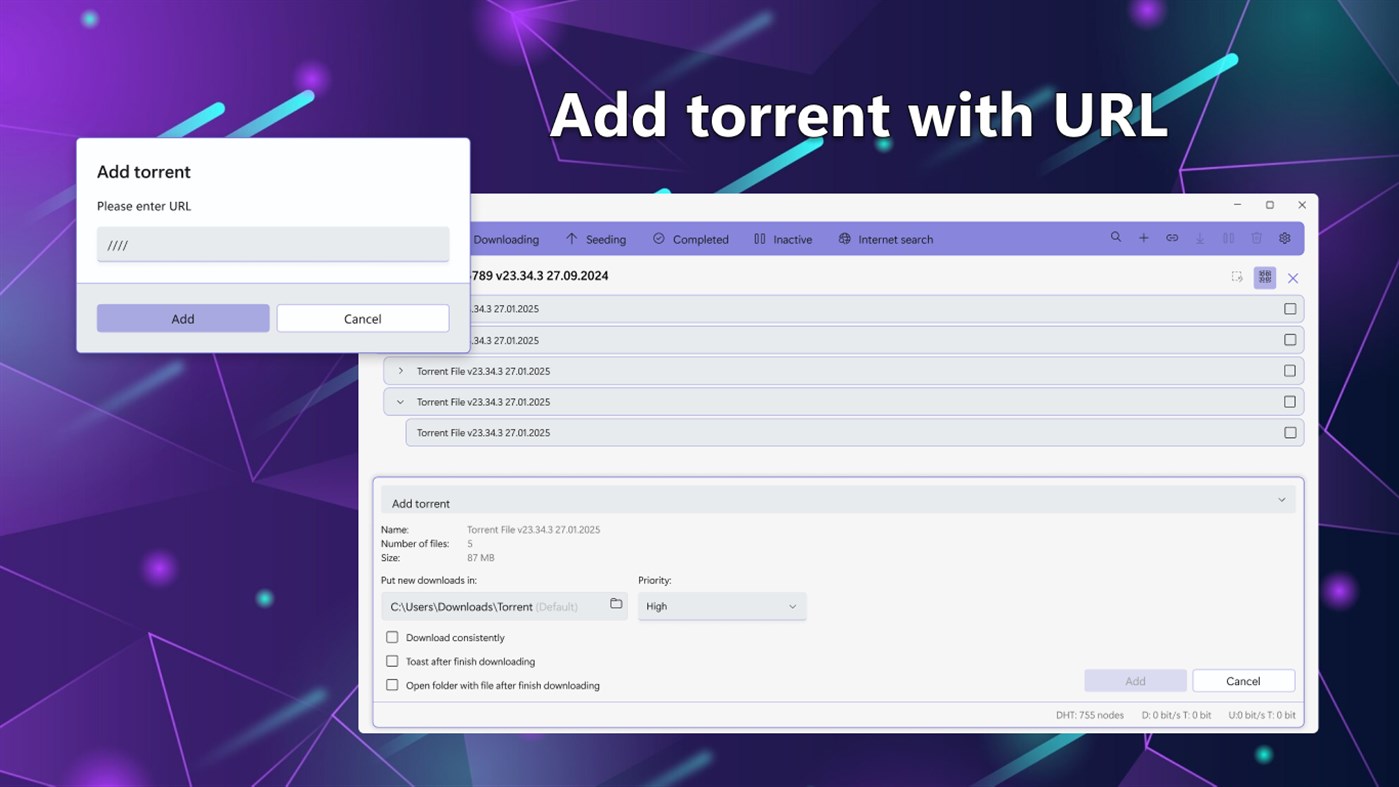The width and height of the screenshot is (1399, 787).
Task: Open settings via the gear icon
Action: [1284, 238]
